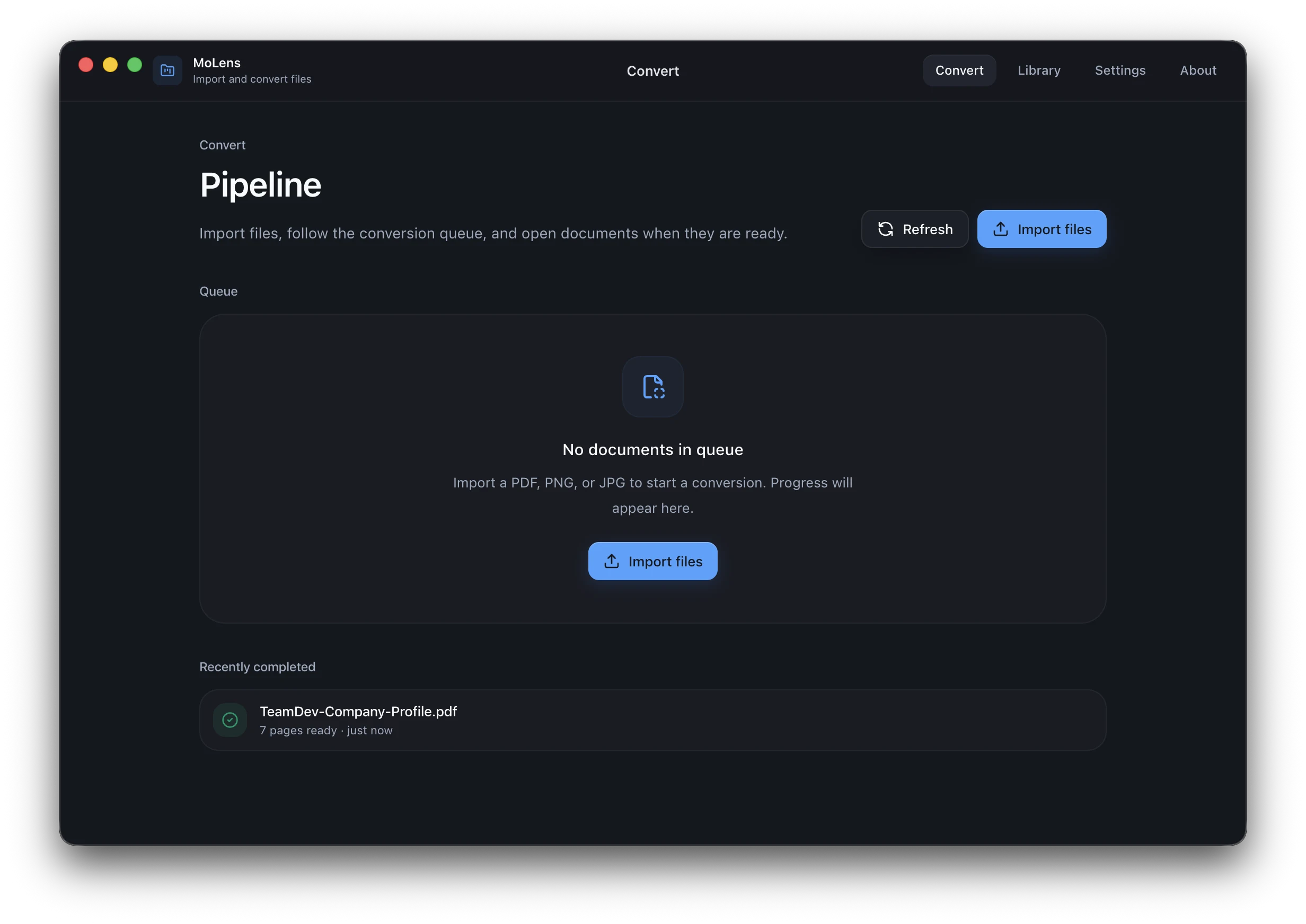Click the 'Recently completed' section label
Image resolution: width=1306 pixels, height=924 pixels.
(257, 667)
